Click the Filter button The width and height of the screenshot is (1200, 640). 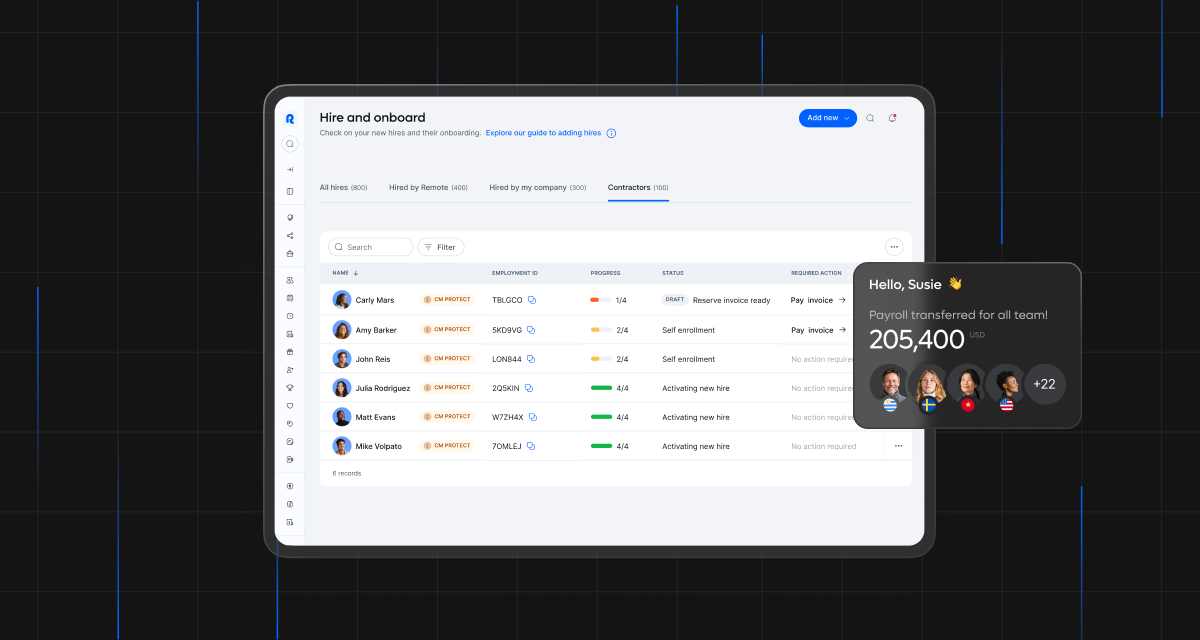pos(440,247)
